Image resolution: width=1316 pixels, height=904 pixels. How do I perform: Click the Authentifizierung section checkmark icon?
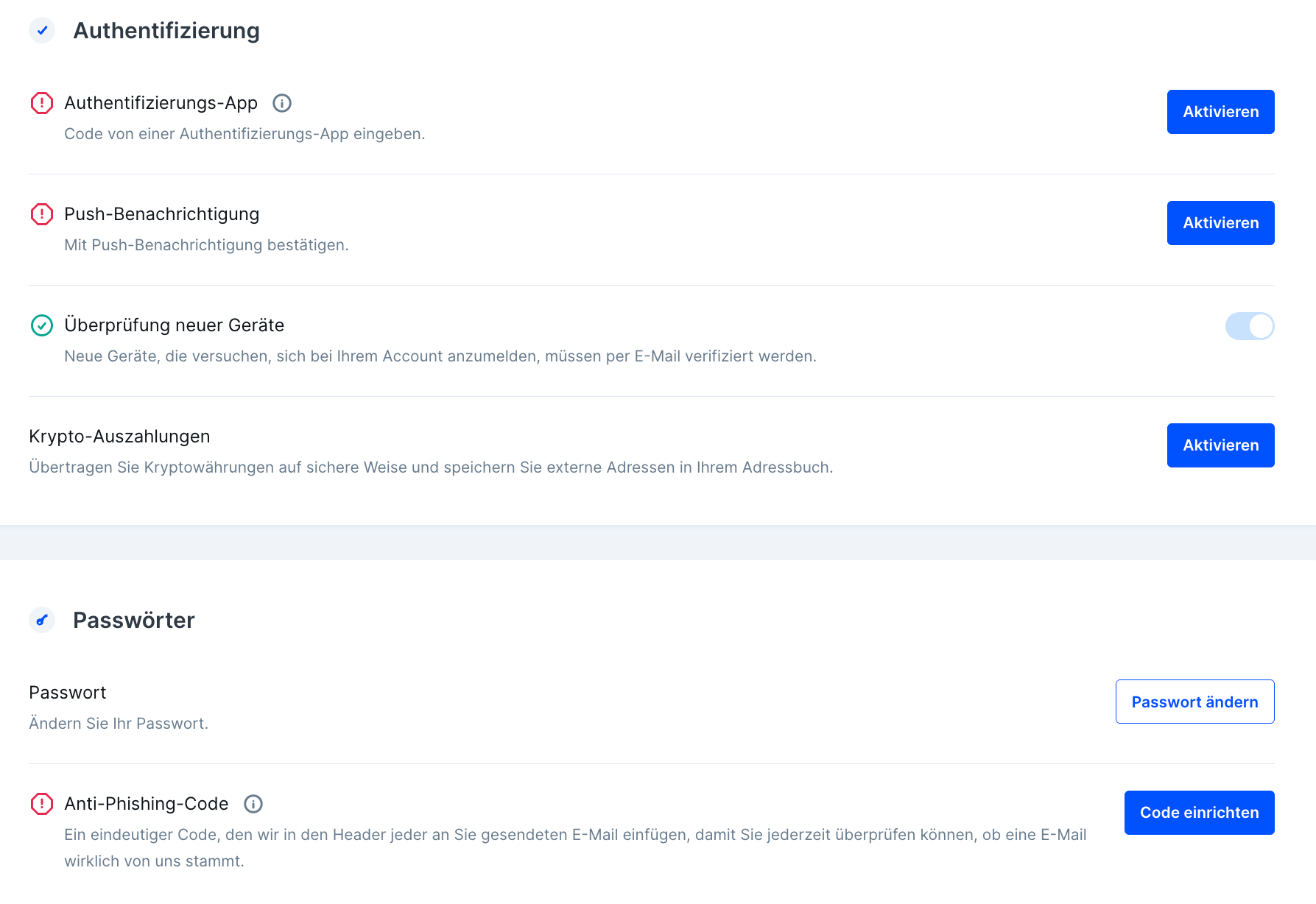point(42,30)
